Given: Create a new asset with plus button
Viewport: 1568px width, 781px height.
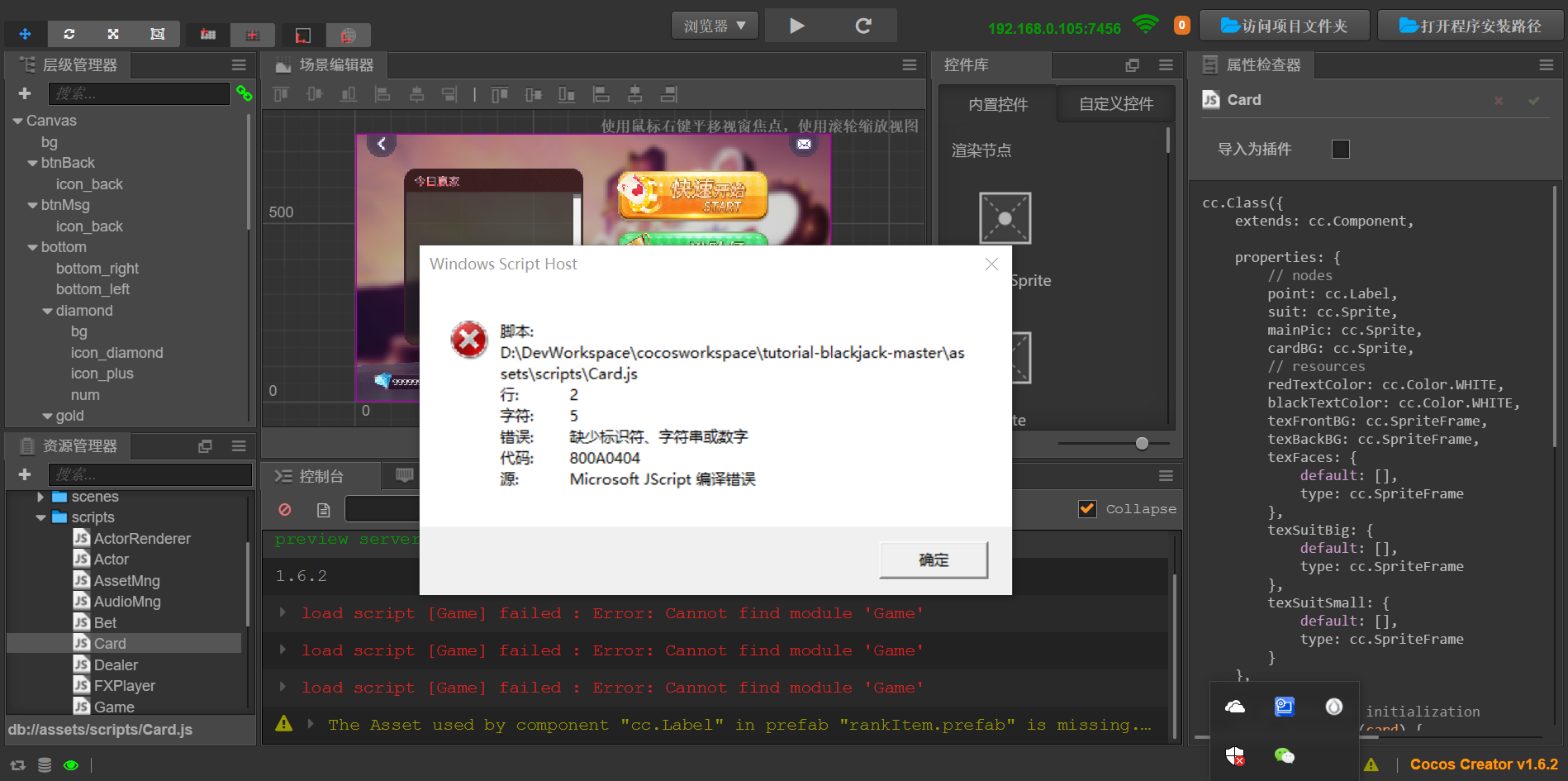Looking at the screenshot, I should tap(25, 474).
